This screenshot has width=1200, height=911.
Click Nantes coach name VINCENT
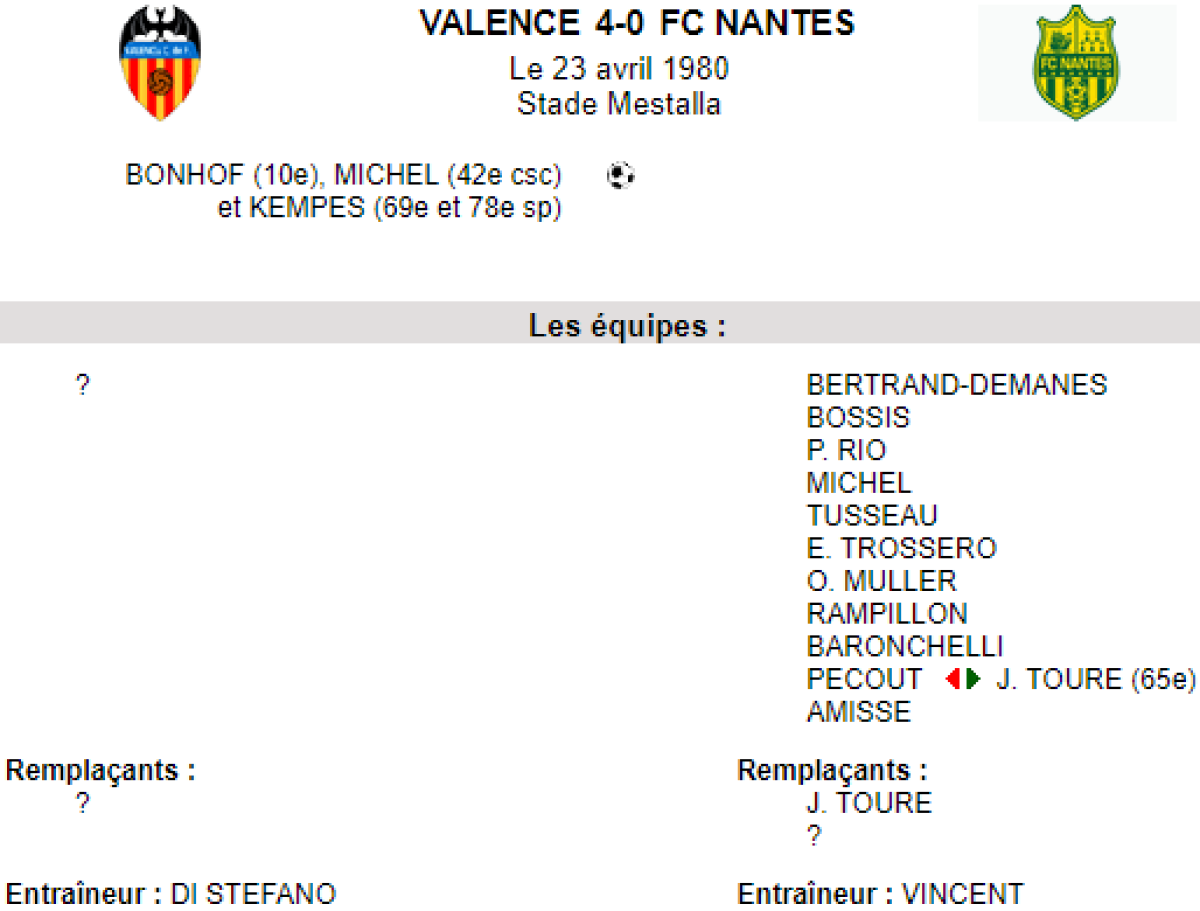(962, 894)
